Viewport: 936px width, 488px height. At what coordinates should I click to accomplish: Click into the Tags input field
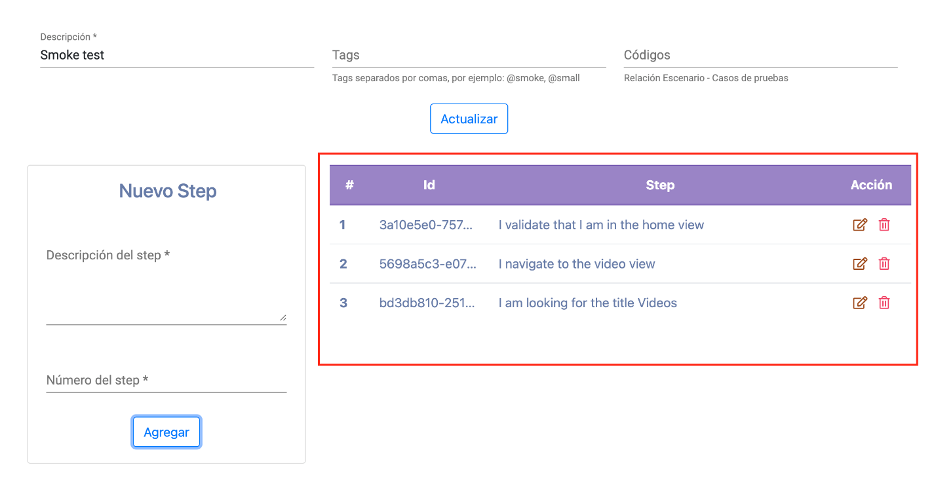click(469, 55)
